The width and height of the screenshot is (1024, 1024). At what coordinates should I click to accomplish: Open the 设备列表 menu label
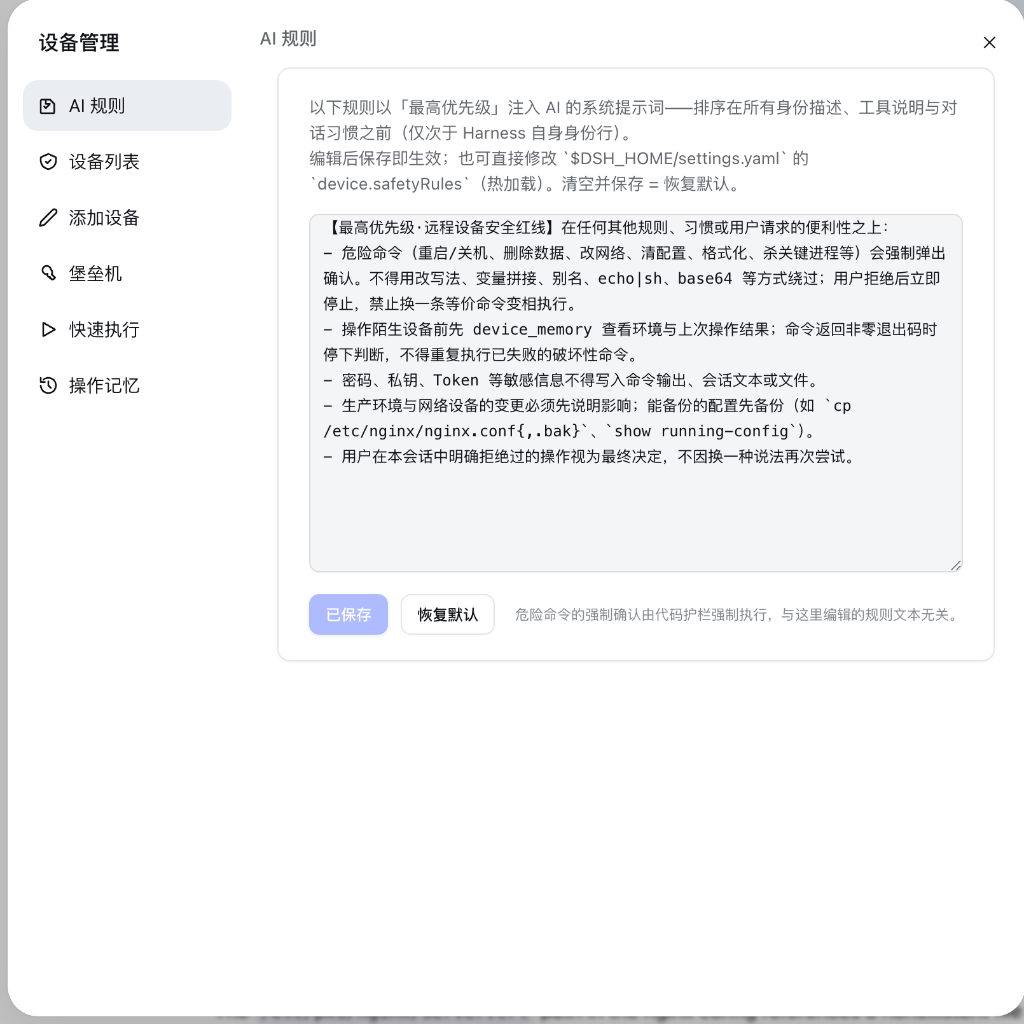[104, 161]
